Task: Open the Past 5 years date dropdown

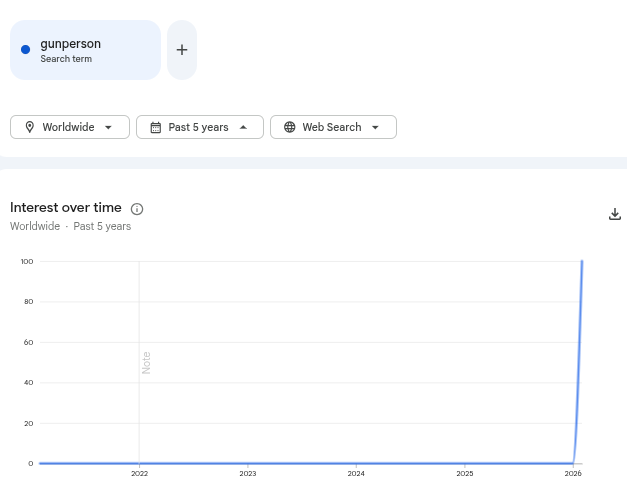Action: point(200,127)
